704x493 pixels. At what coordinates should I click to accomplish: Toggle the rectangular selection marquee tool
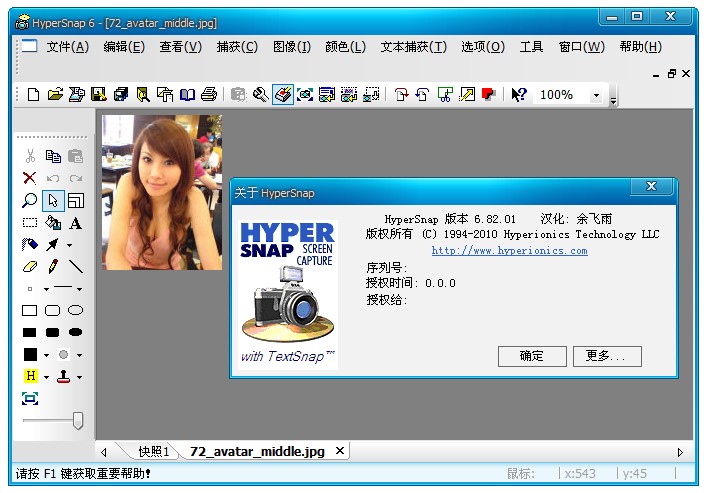coord(30,223)
